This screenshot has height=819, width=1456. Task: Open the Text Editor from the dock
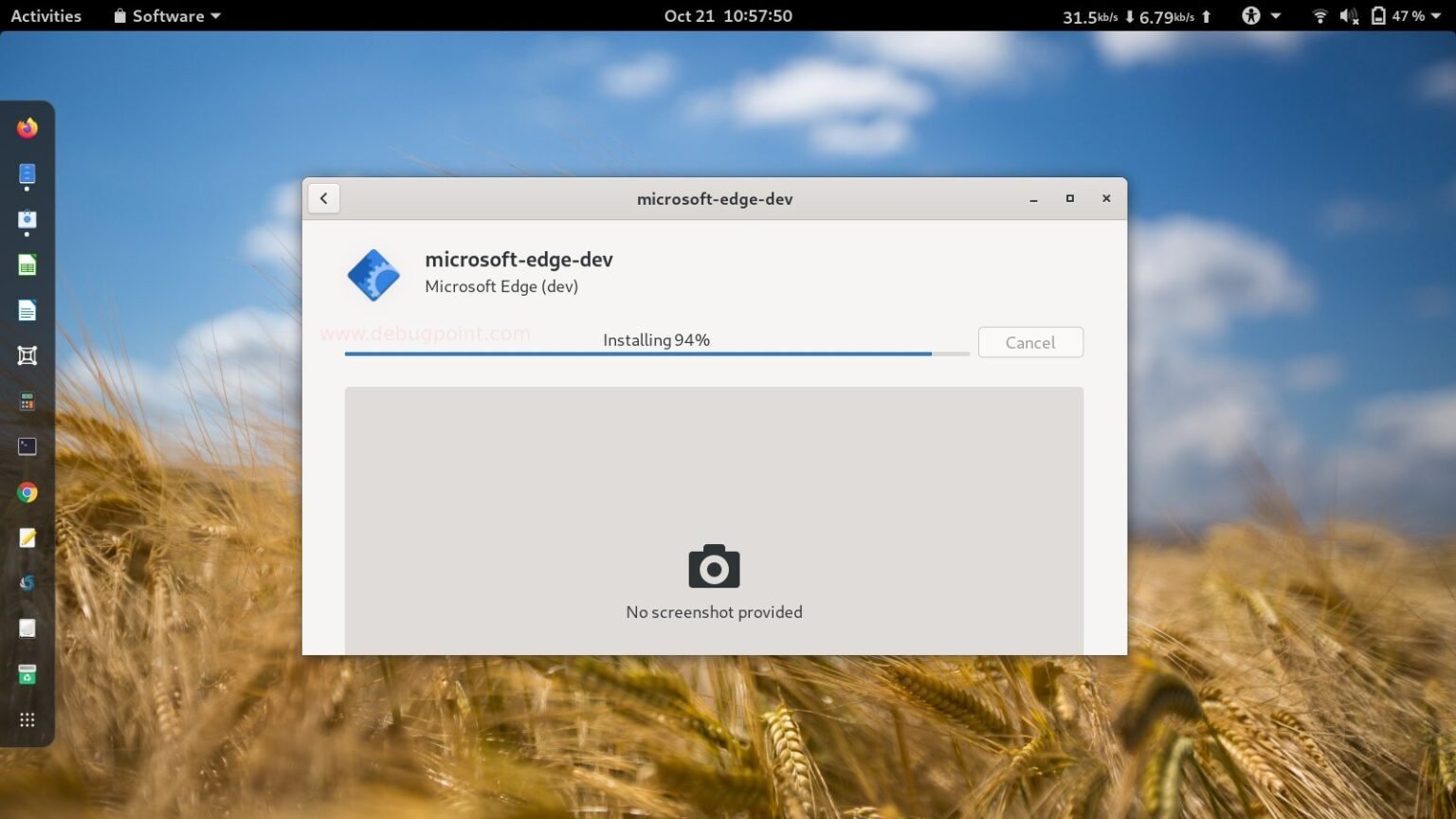click(x=27, y=537)
